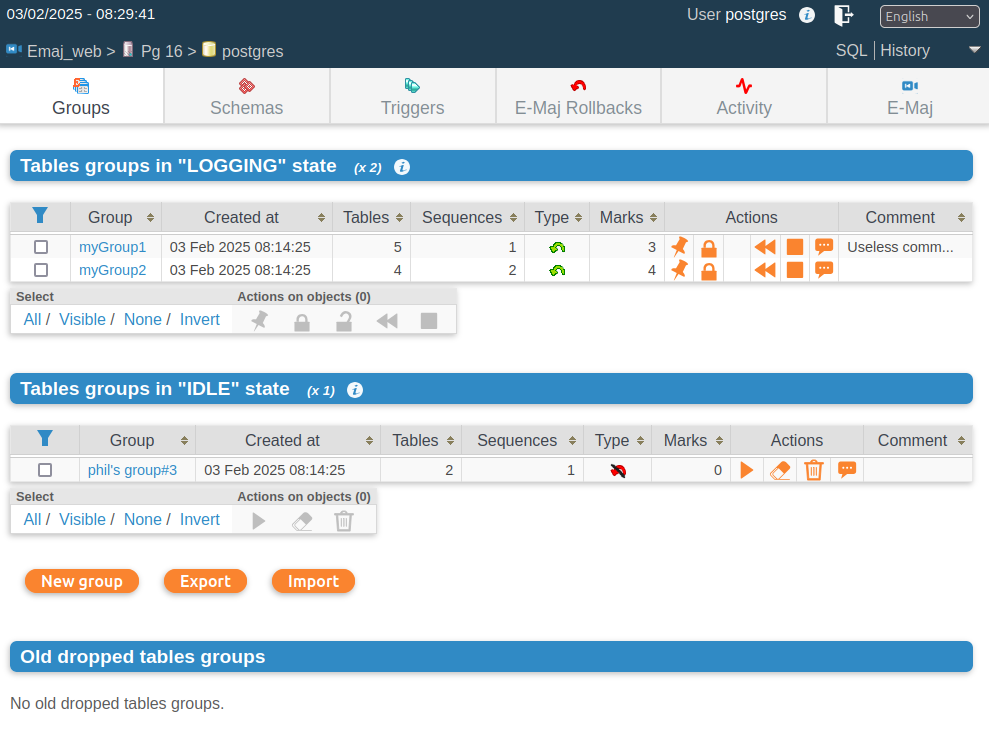Stop myGroup1 with the square icon

tap(795, 247)
